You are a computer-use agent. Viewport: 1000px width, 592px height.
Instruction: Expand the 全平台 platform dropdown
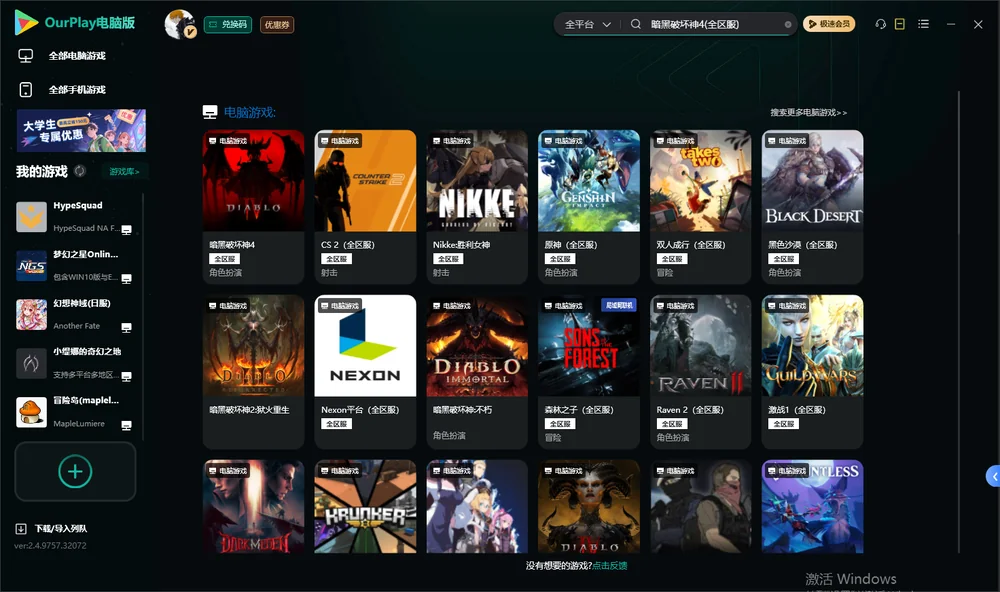click(588, 24)
